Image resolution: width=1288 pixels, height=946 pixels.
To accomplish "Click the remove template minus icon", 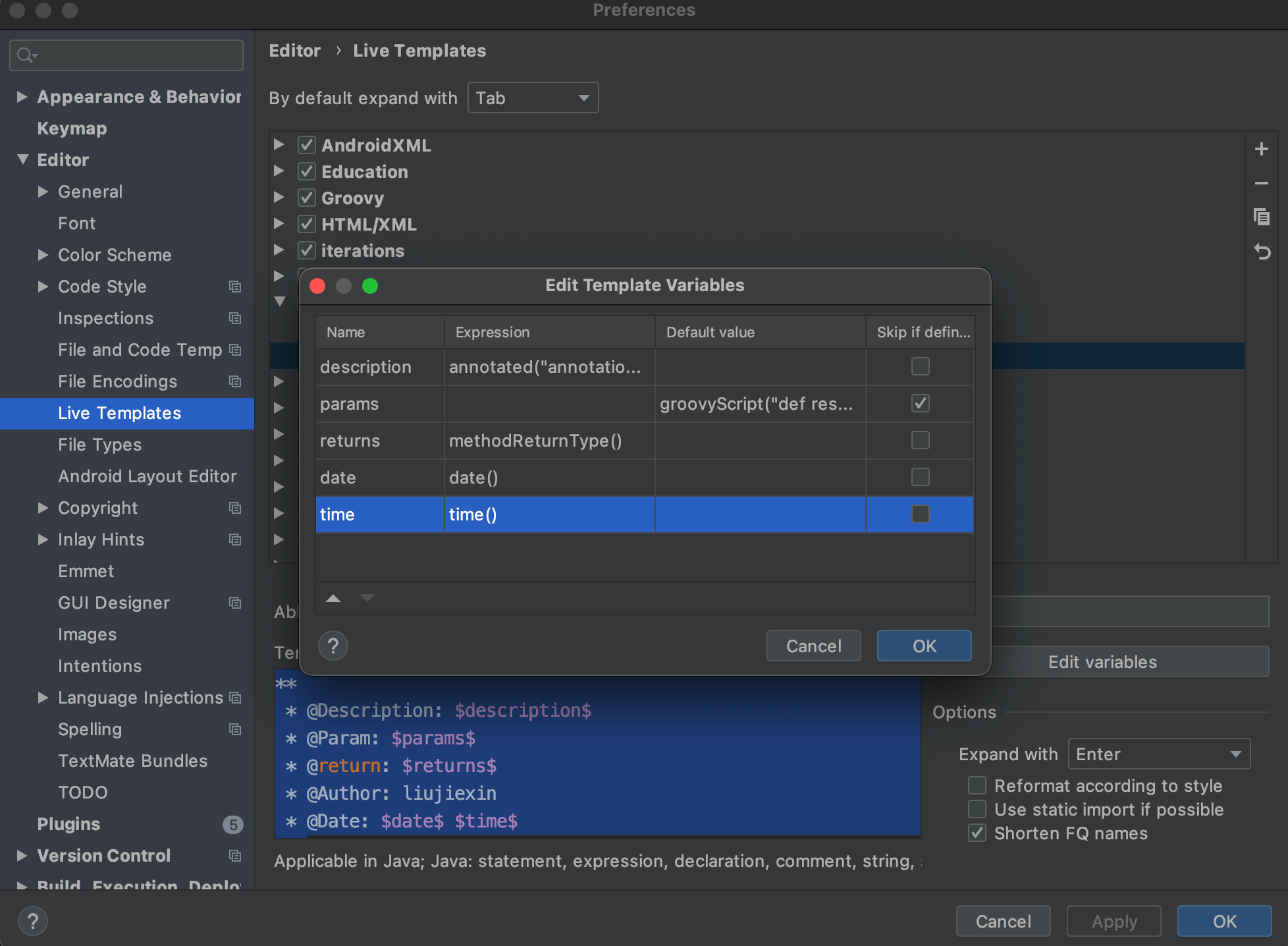I will click(x=1262, y=183).
